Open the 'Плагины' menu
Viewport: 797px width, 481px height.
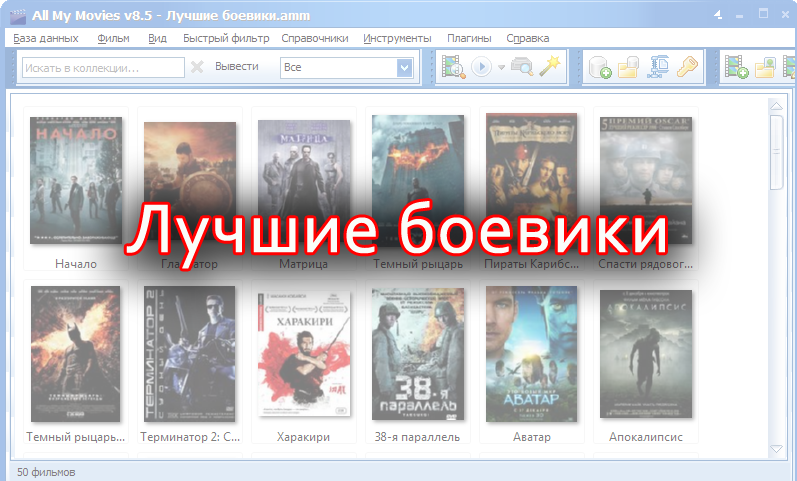pos(468,38)
